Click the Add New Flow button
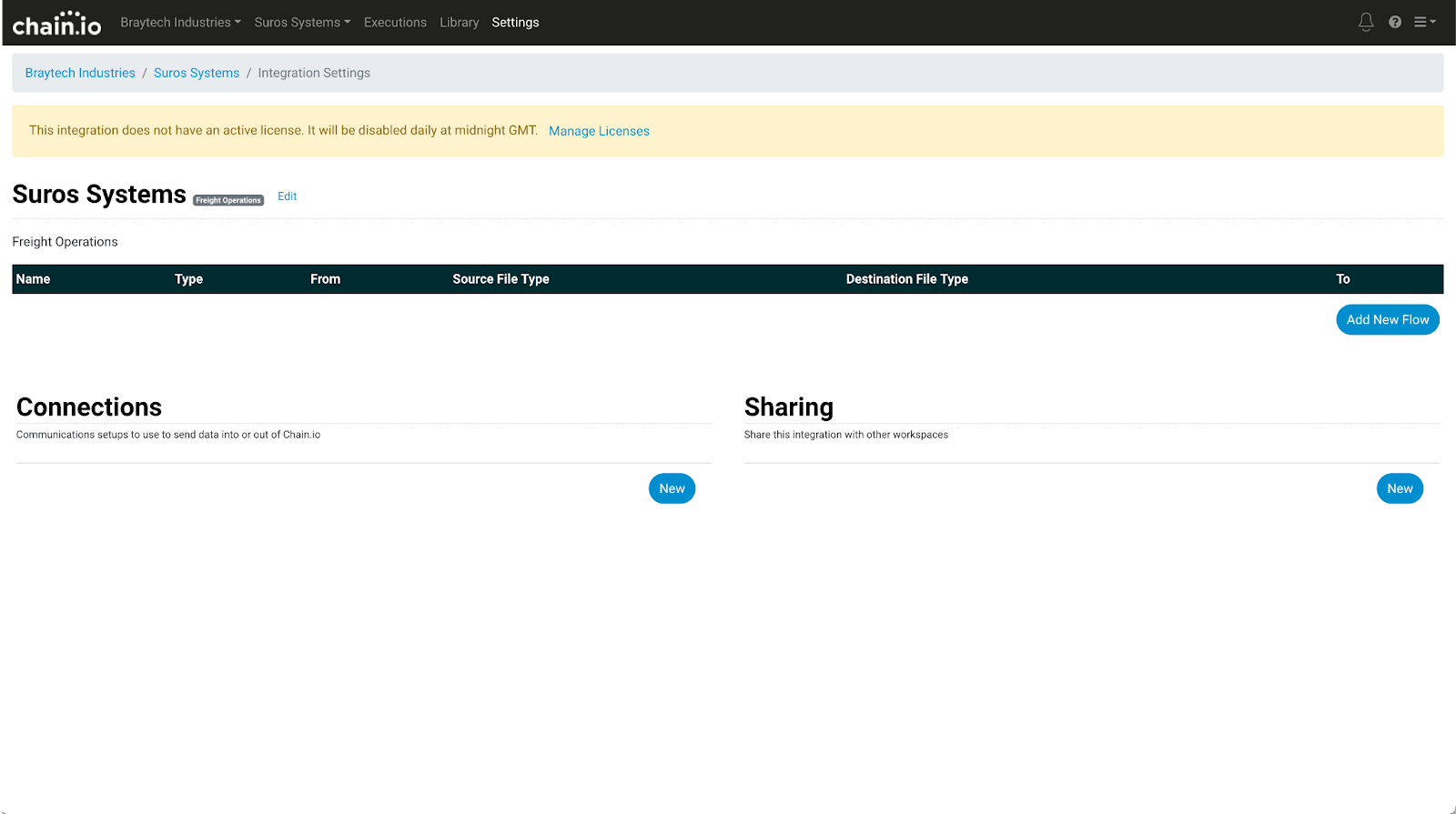1456x814 pixels. pos(1388,319)
